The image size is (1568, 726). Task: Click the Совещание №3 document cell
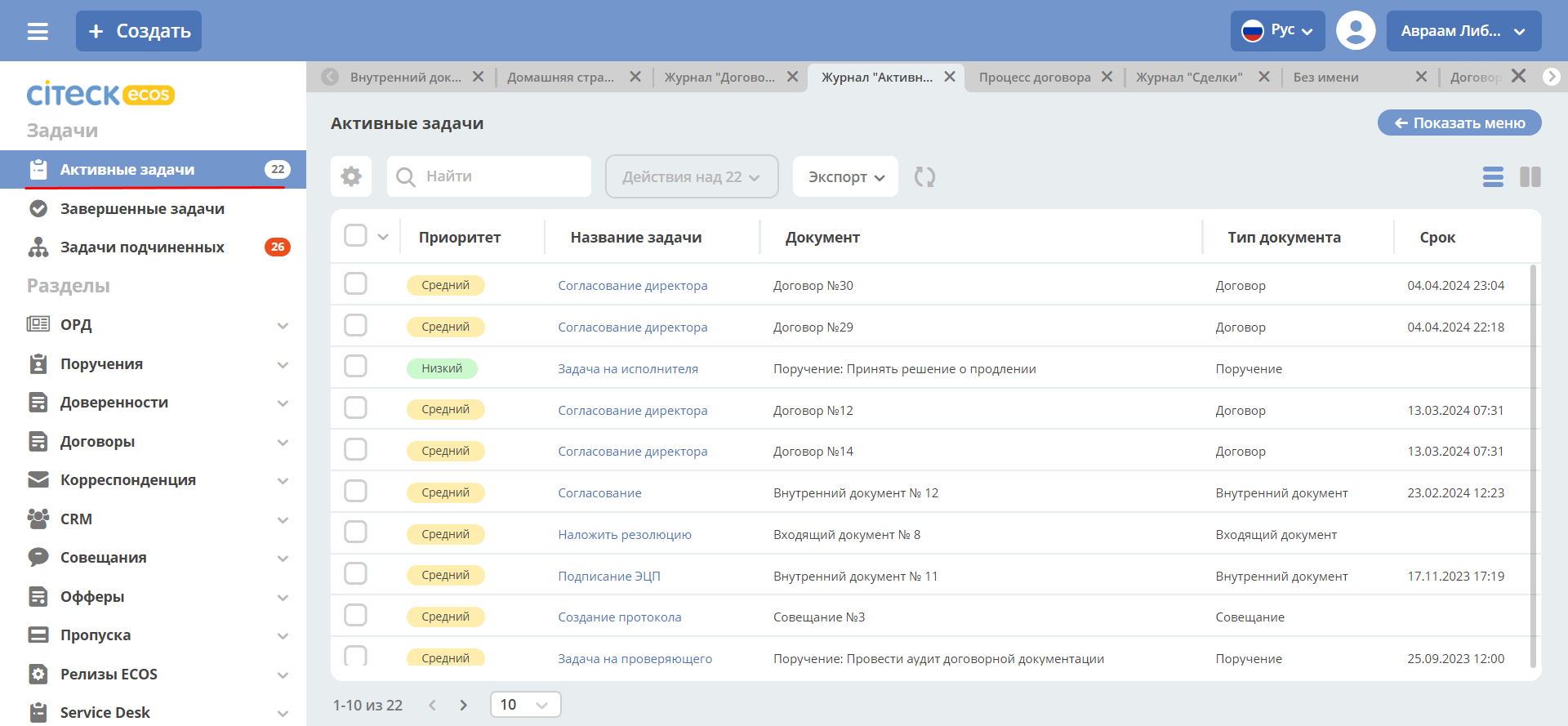click(819, 617)
